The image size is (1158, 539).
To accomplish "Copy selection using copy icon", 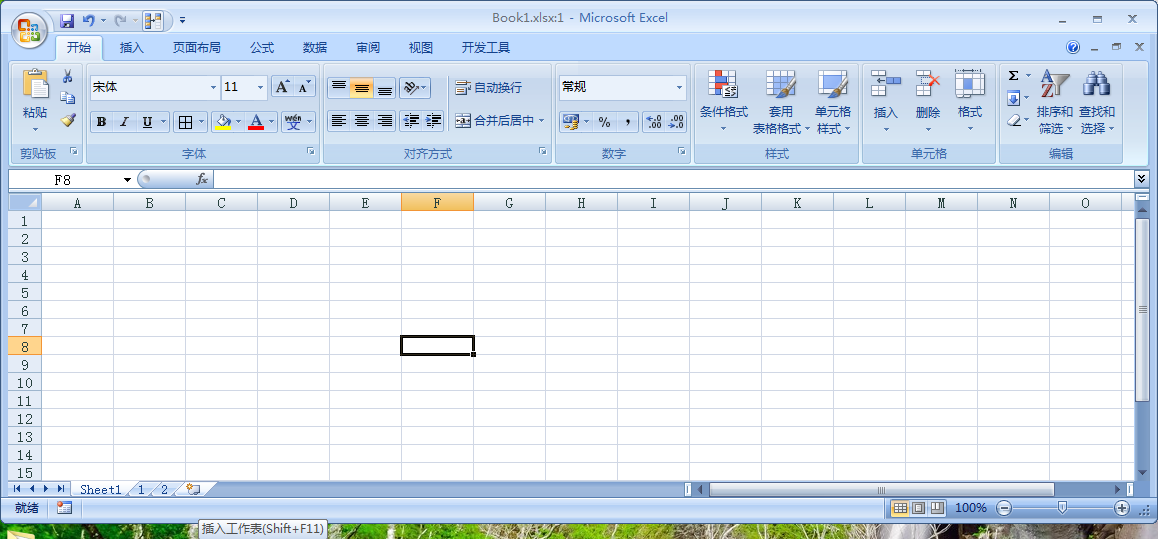I will pos(68,97).
